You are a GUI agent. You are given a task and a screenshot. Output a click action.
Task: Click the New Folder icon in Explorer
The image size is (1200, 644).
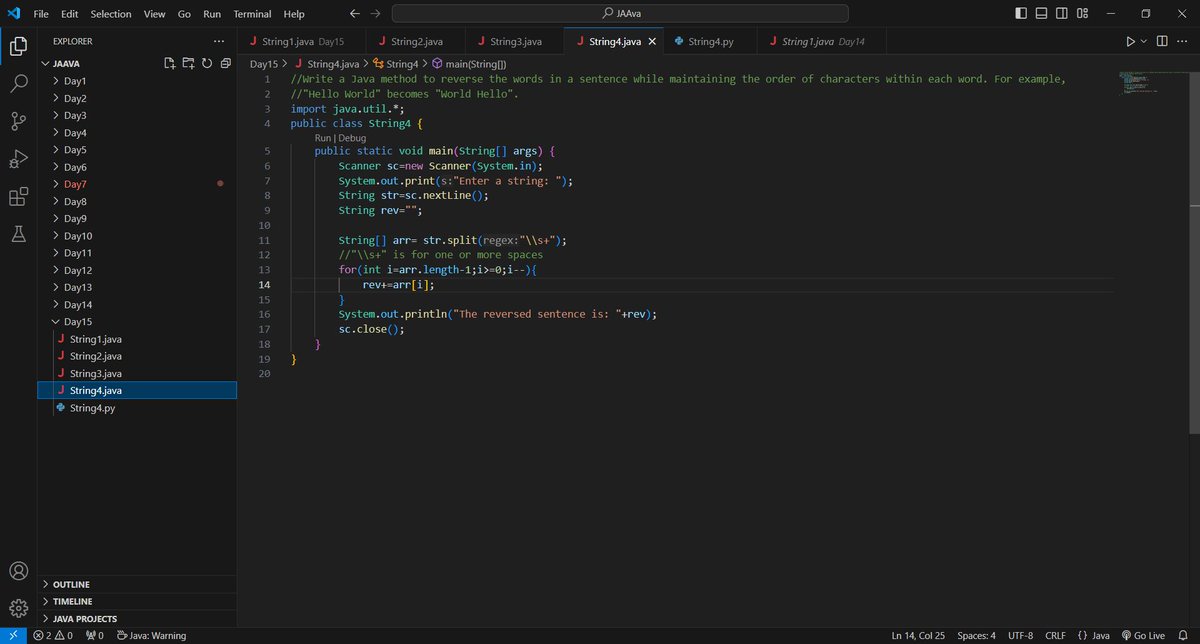188,63
